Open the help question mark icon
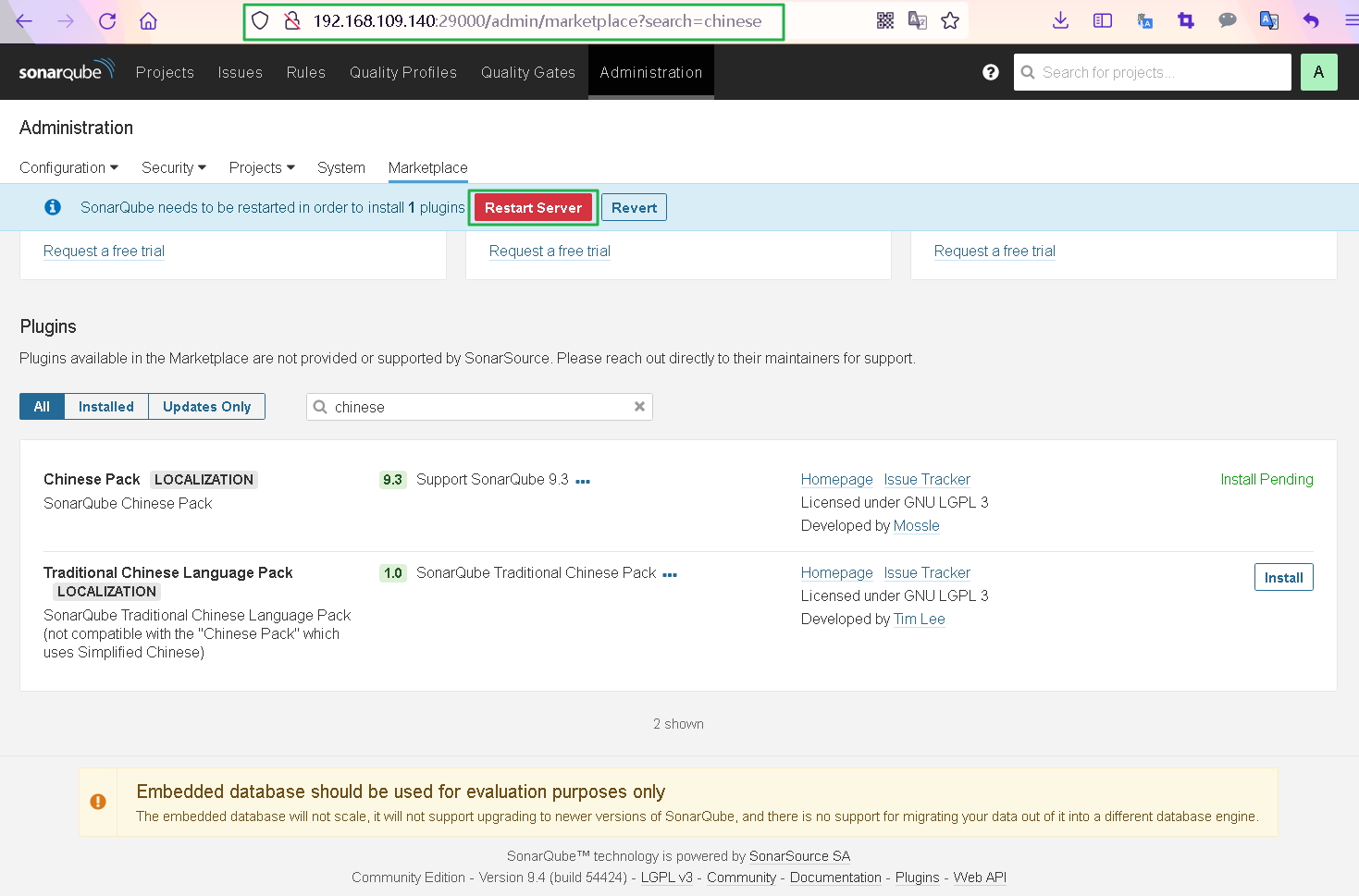This screenshot has height=896, width=1359. coord(991,72)
